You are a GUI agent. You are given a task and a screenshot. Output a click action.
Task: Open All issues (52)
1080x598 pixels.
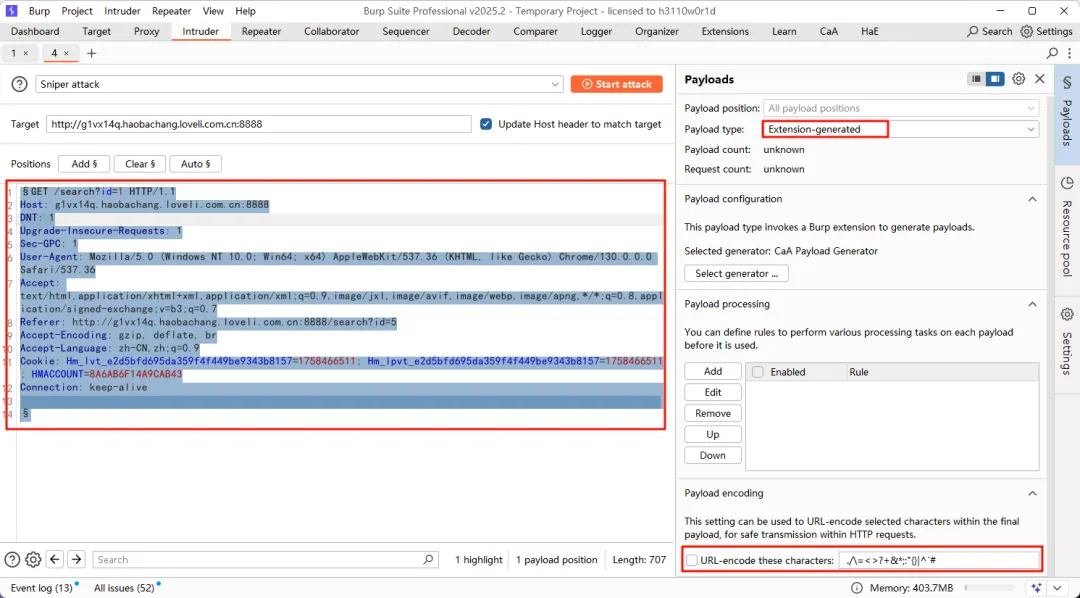(124, 588)
